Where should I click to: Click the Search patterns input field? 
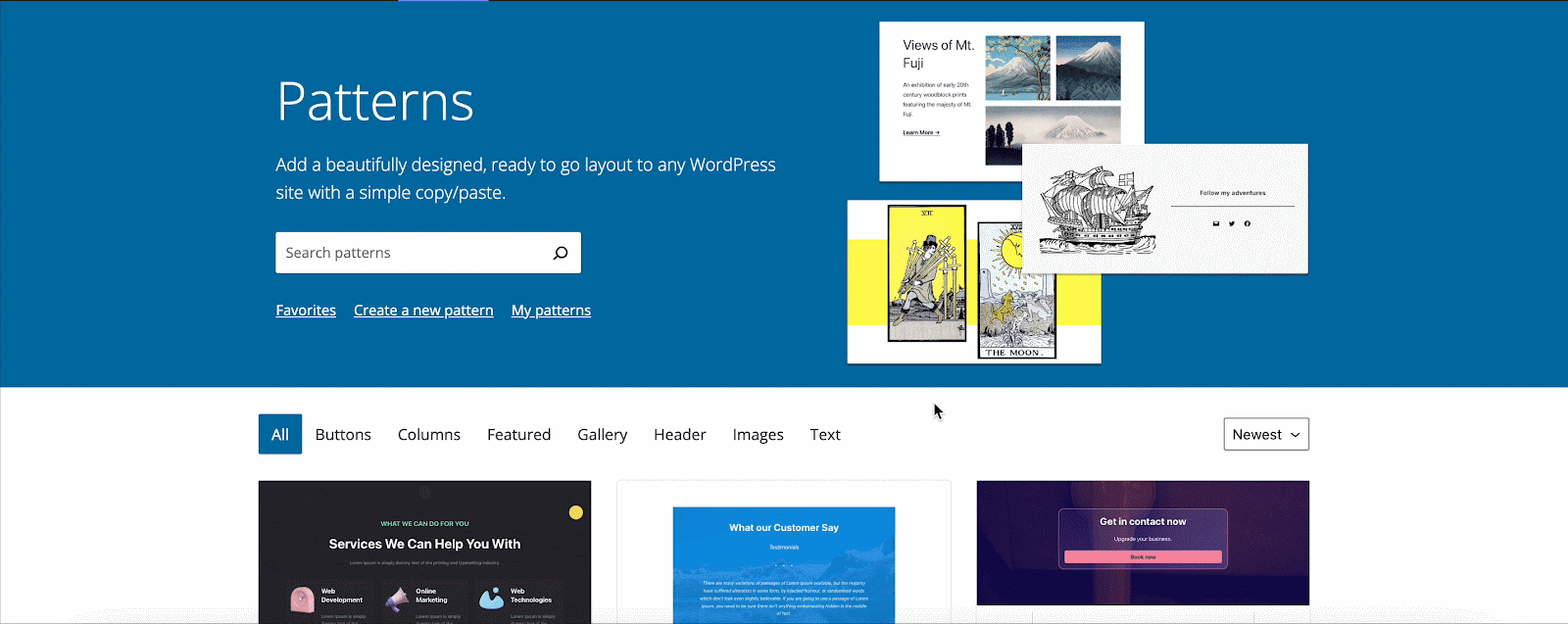(428, 253)
